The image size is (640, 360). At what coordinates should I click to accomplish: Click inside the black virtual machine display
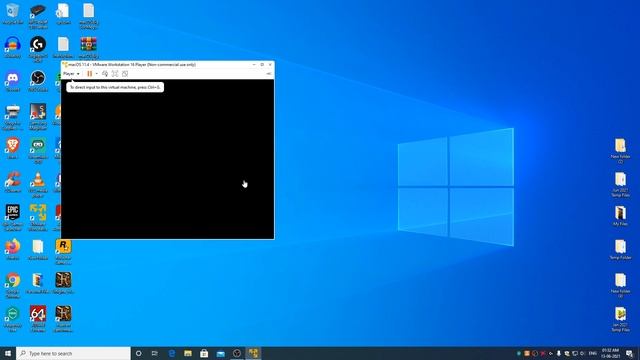(168, 159)
